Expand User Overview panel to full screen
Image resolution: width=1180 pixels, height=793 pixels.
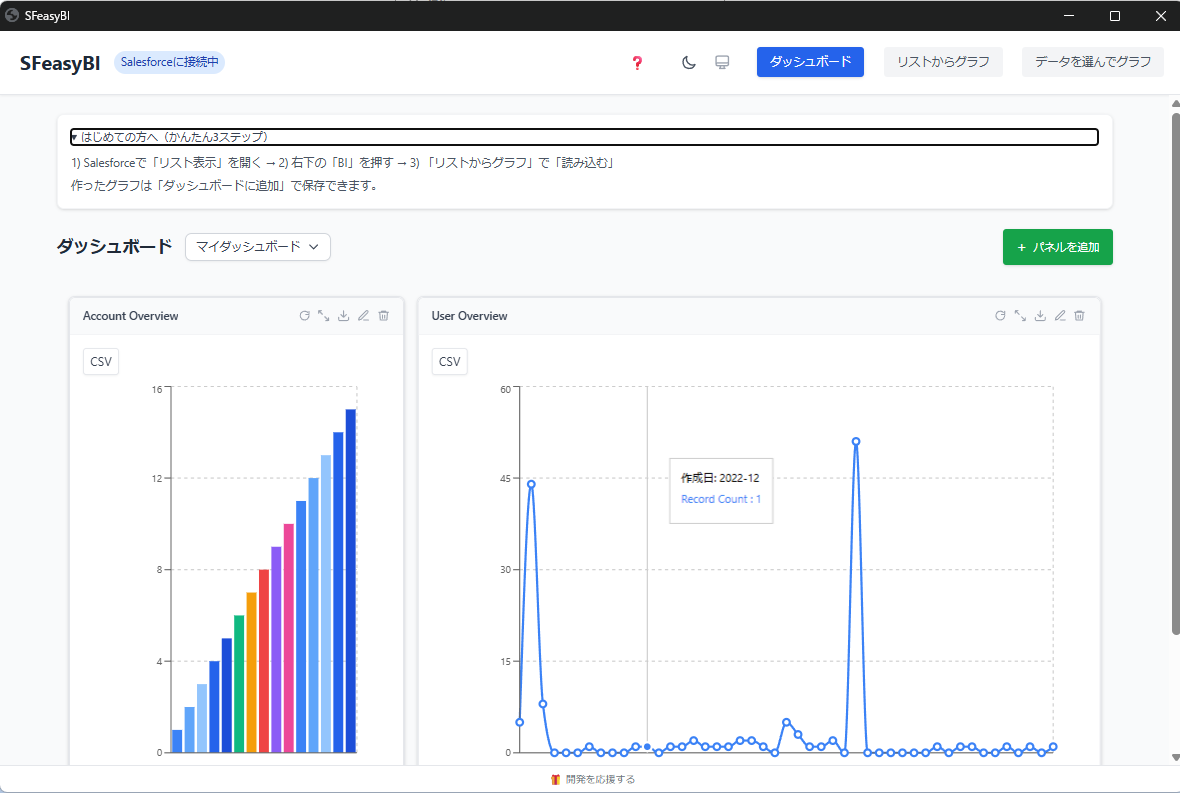pos(1020,315)
